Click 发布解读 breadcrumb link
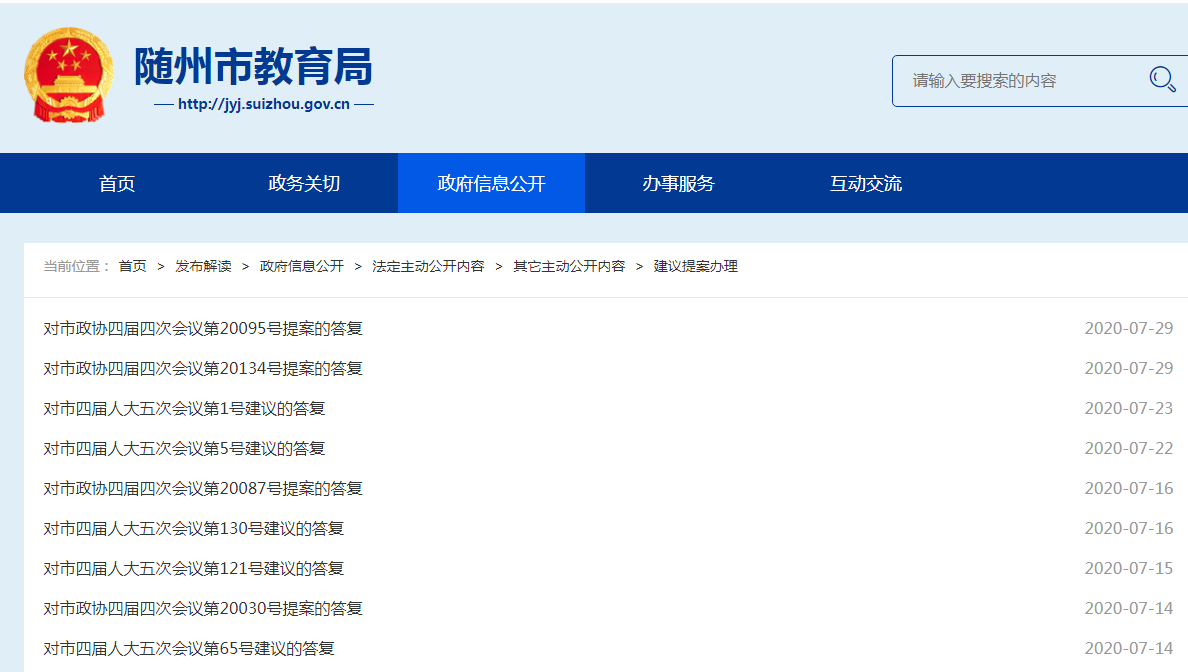The width and height of the screenshot is (1188, 672). click(x=203, y=266)
